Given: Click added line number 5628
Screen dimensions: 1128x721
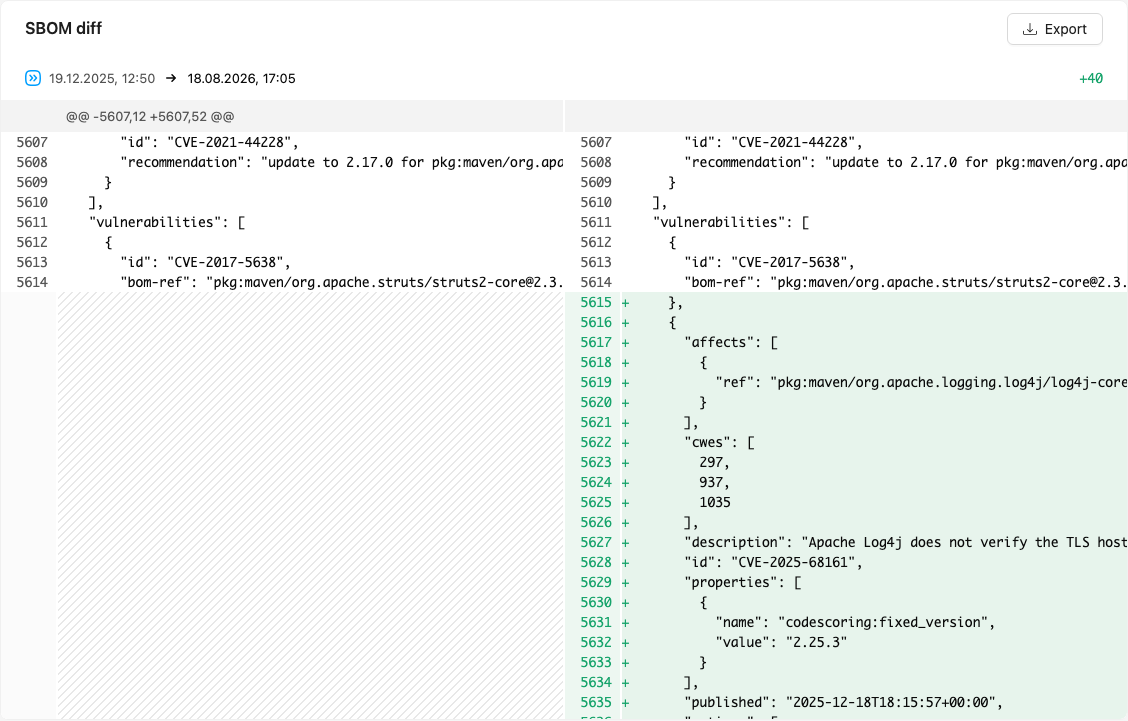Looking at the screenshot, I should coord(596,562).
